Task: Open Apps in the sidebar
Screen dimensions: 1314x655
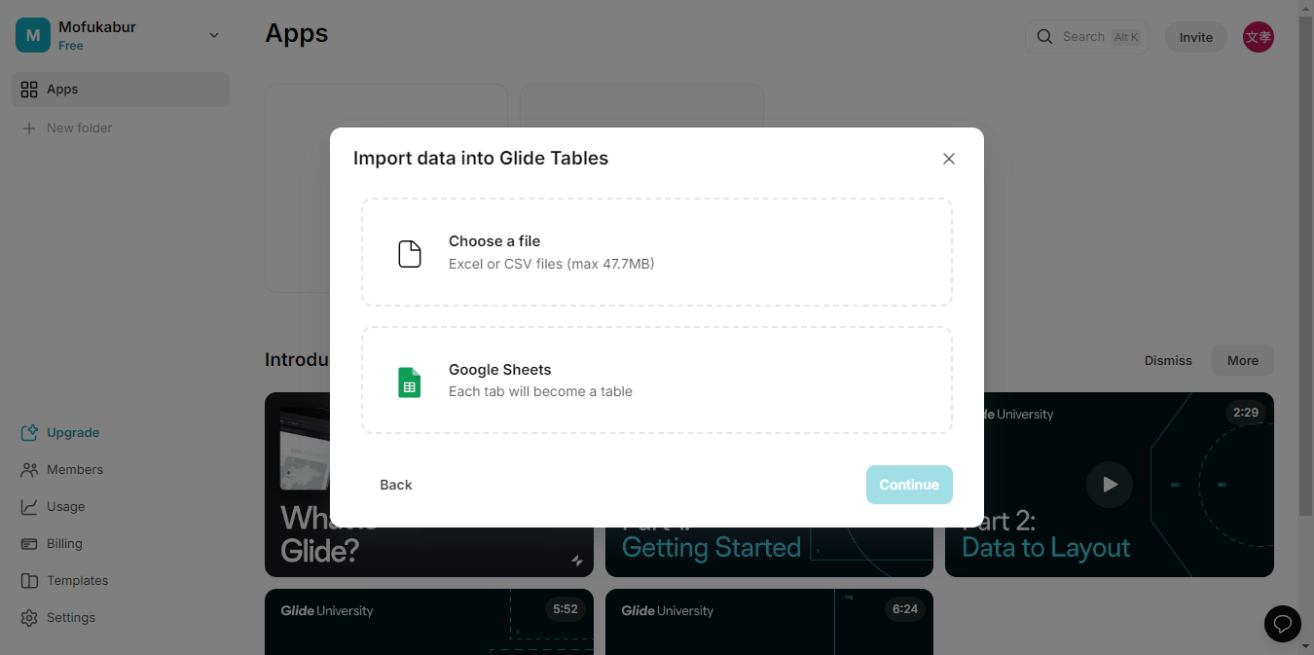Action: tap(121, 89)
